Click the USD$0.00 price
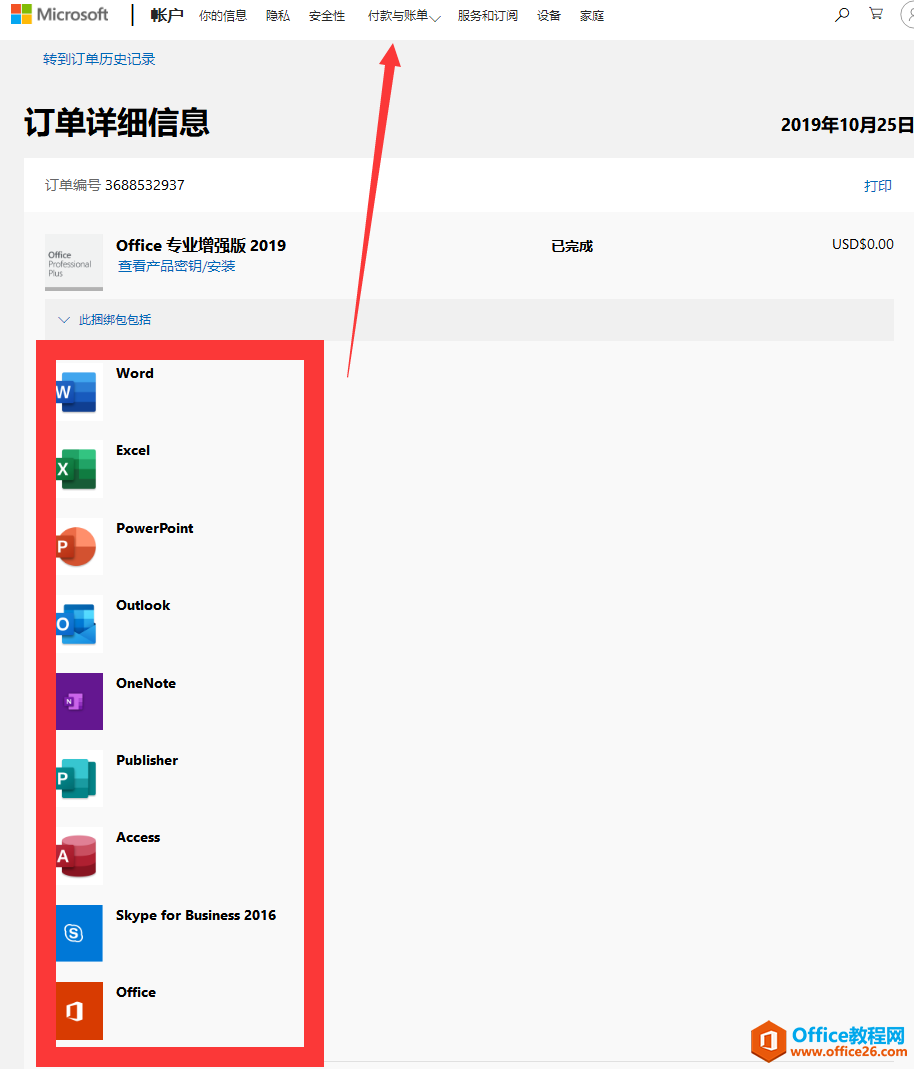The height and width of the screenshot is (1069, 914). tap(863, 244)
